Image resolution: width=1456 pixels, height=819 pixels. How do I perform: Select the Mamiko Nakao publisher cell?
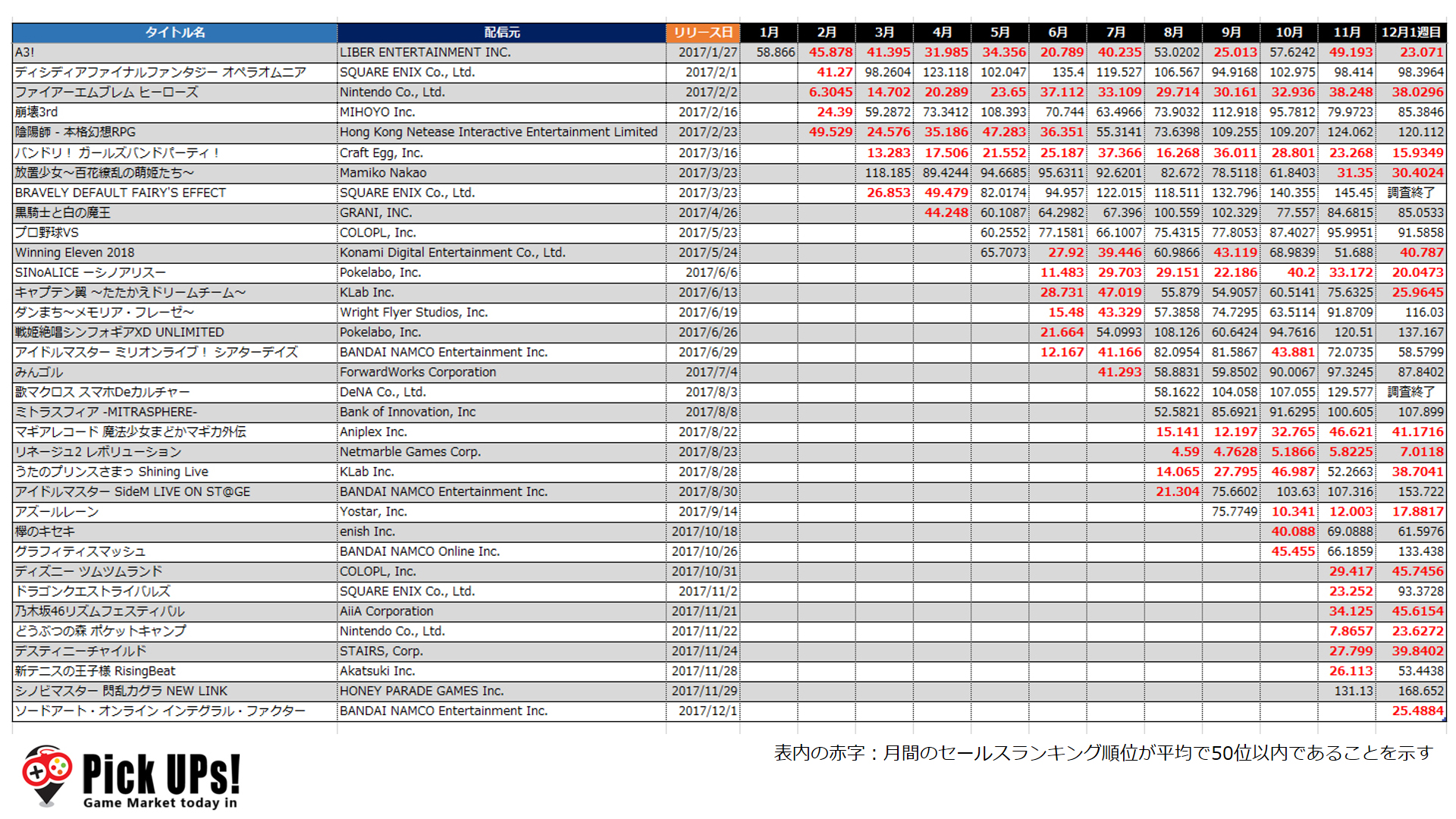click(502, 173)
